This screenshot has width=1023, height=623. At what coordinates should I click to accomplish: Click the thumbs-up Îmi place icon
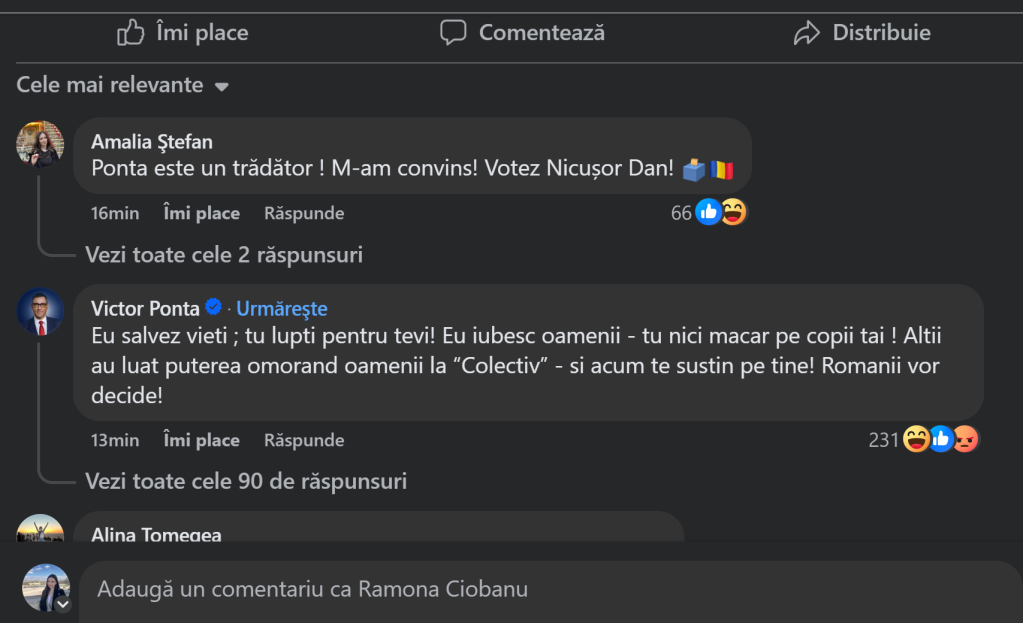tap(131, 33)
